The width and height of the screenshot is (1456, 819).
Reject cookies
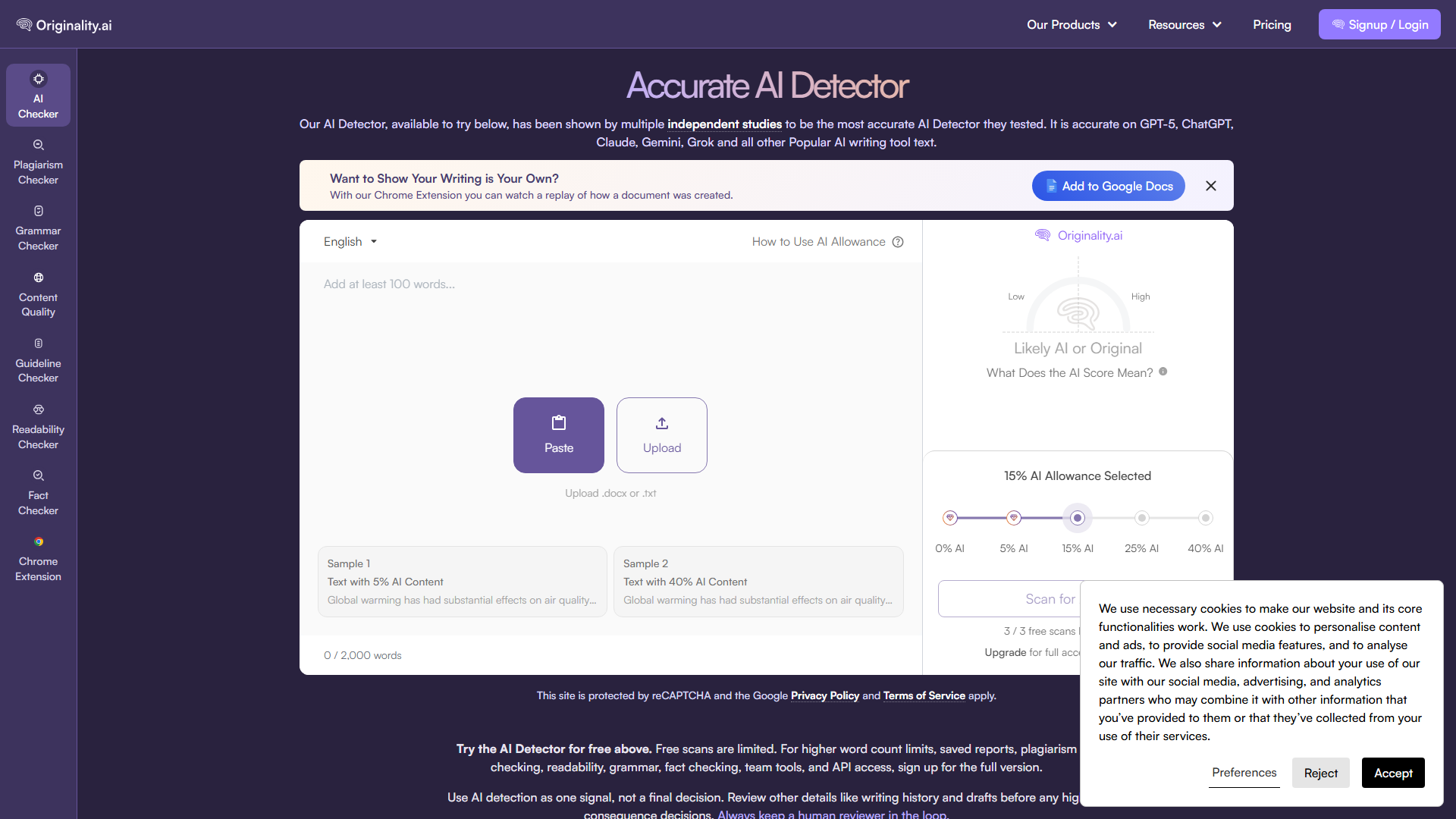tap(1320, 773)
